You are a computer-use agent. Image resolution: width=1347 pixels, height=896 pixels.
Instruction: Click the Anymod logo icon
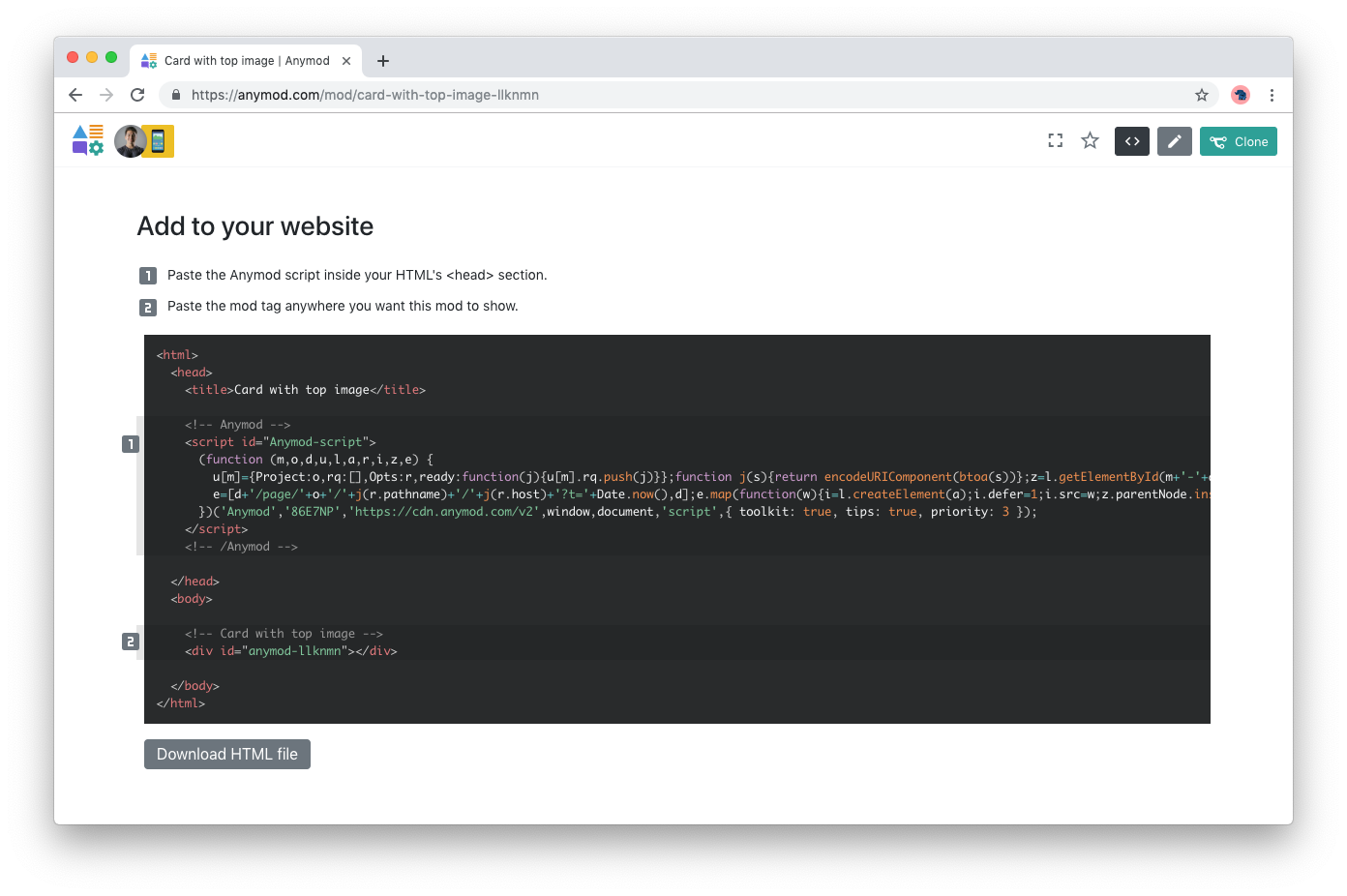(x=88, y=140)
